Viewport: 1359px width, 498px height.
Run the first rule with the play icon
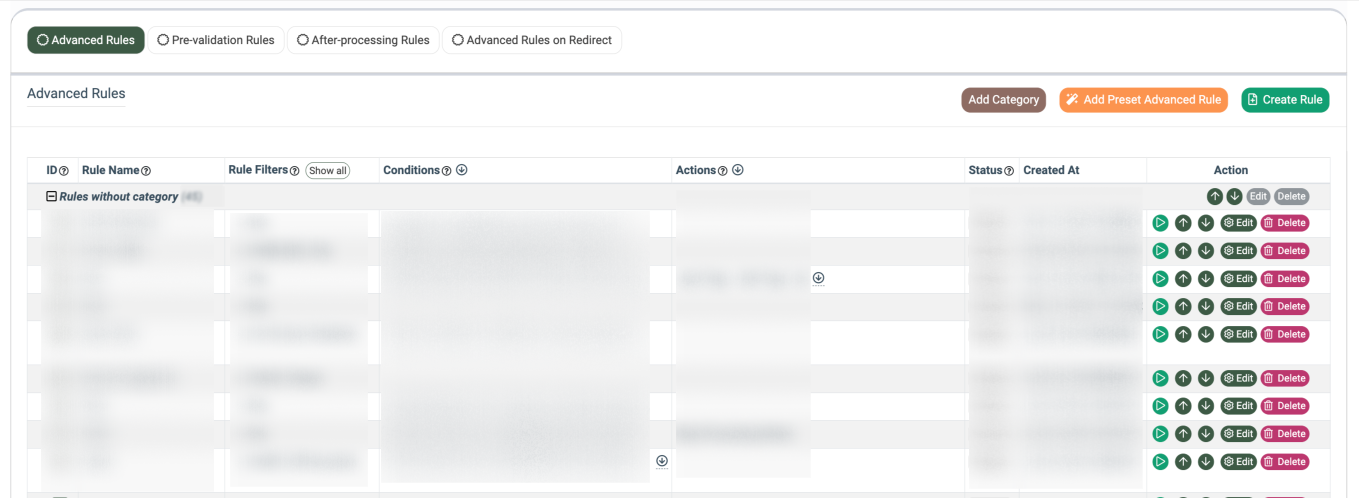(x=1160, y=223)
